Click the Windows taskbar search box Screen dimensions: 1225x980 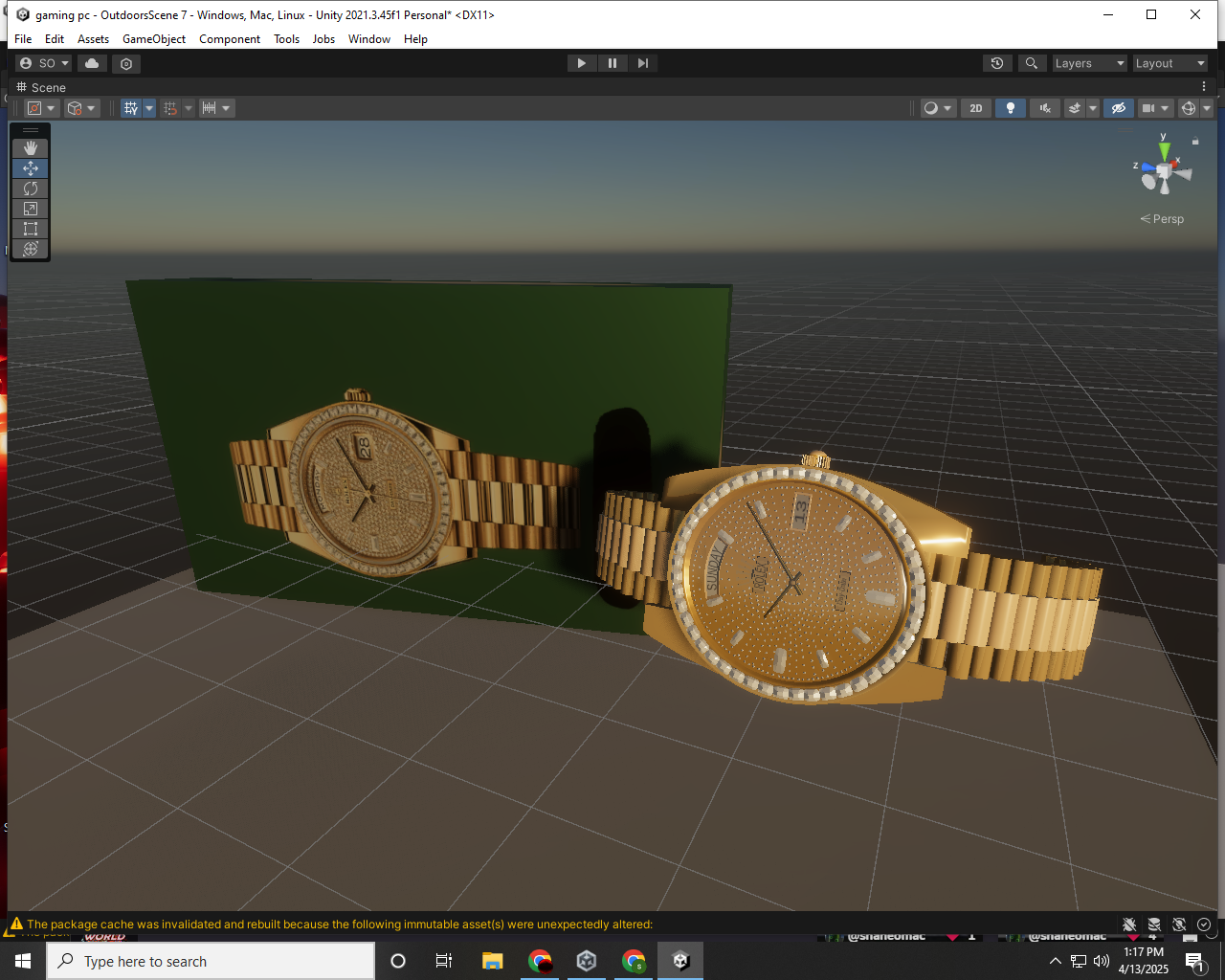[211, 961]
